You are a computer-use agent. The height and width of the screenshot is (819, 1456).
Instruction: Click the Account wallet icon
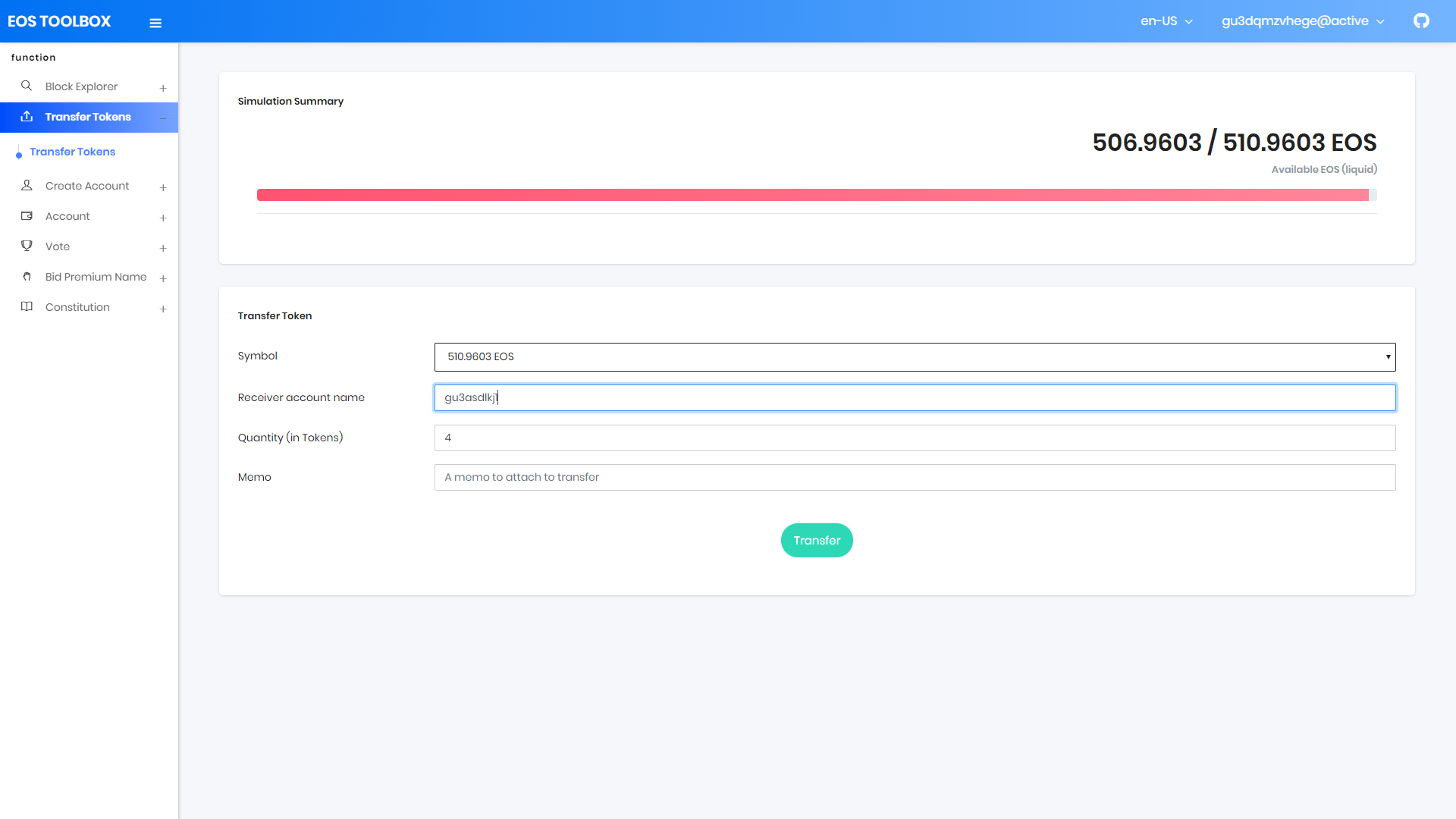(x=27, y=215)
